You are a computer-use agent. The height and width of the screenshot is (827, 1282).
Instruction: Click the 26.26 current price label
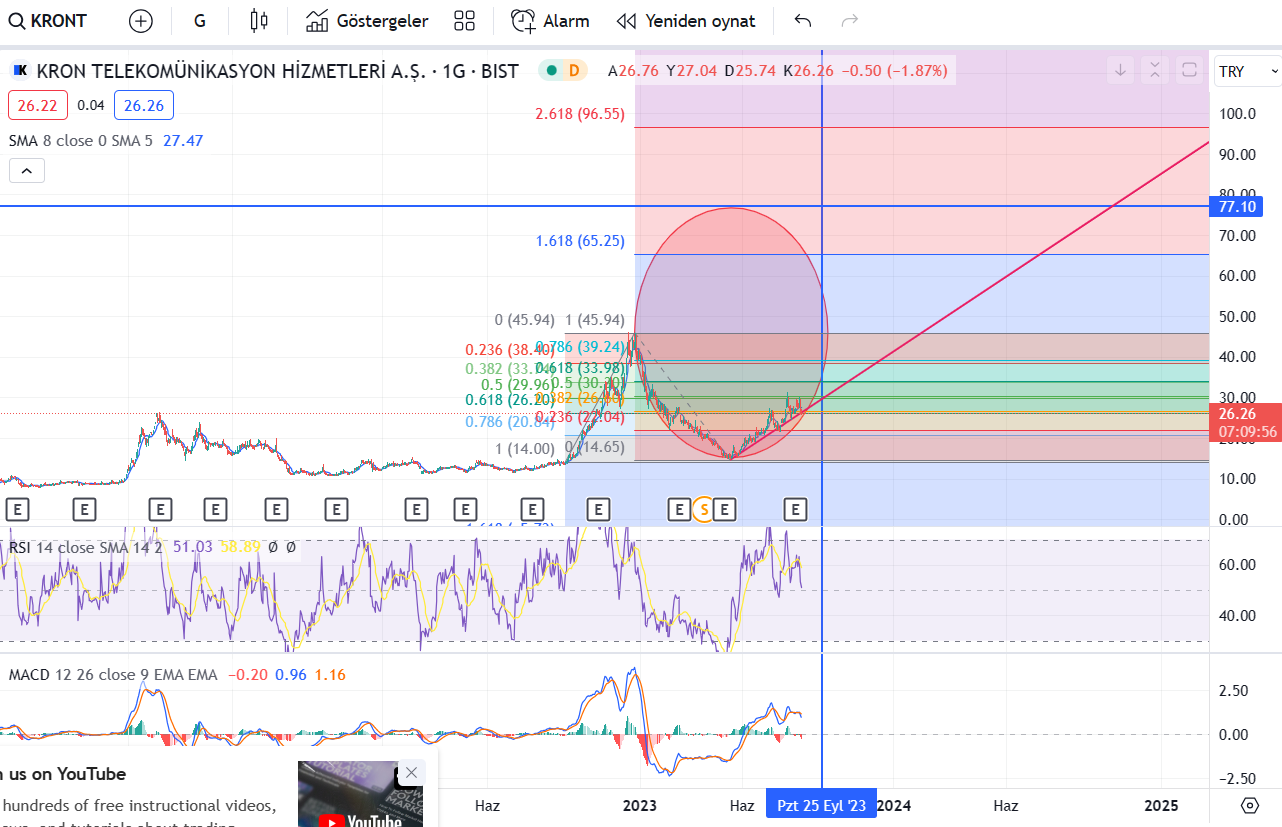(1238, 413)
